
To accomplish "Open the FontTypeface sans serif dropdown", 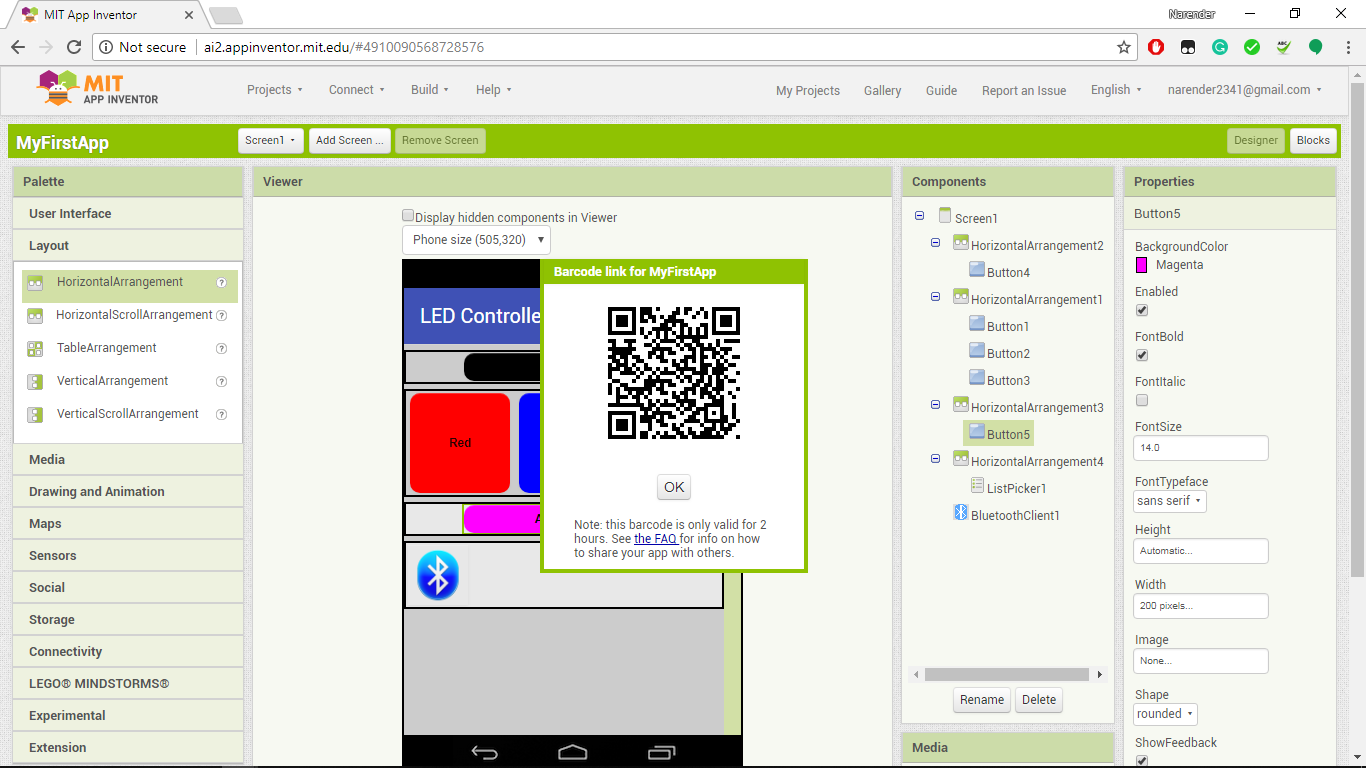I will [x=1170, y=501].
